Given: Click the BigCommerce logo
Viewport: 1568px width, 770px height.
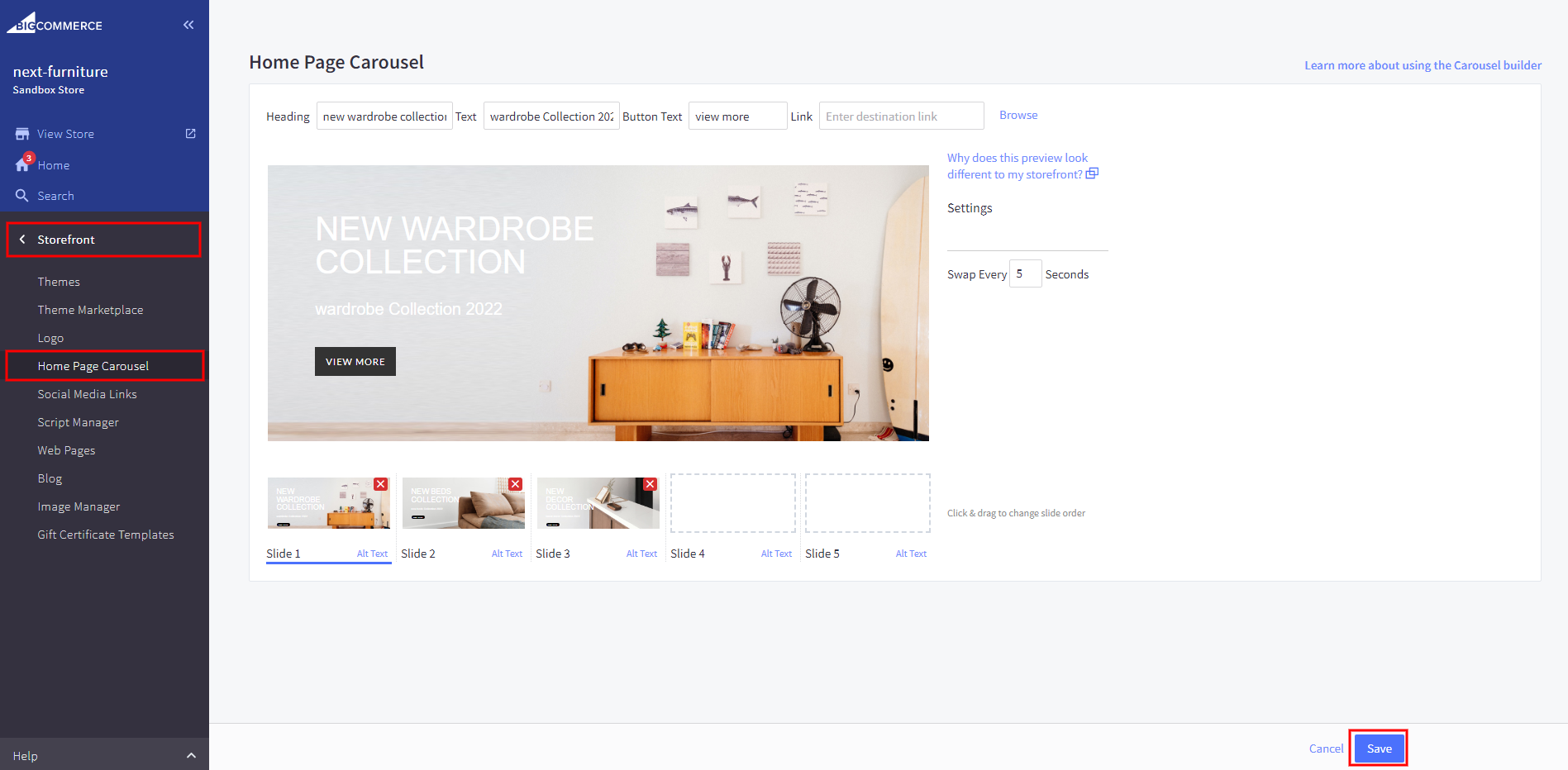Looking at the screenshot, I should tap(55, 24).
